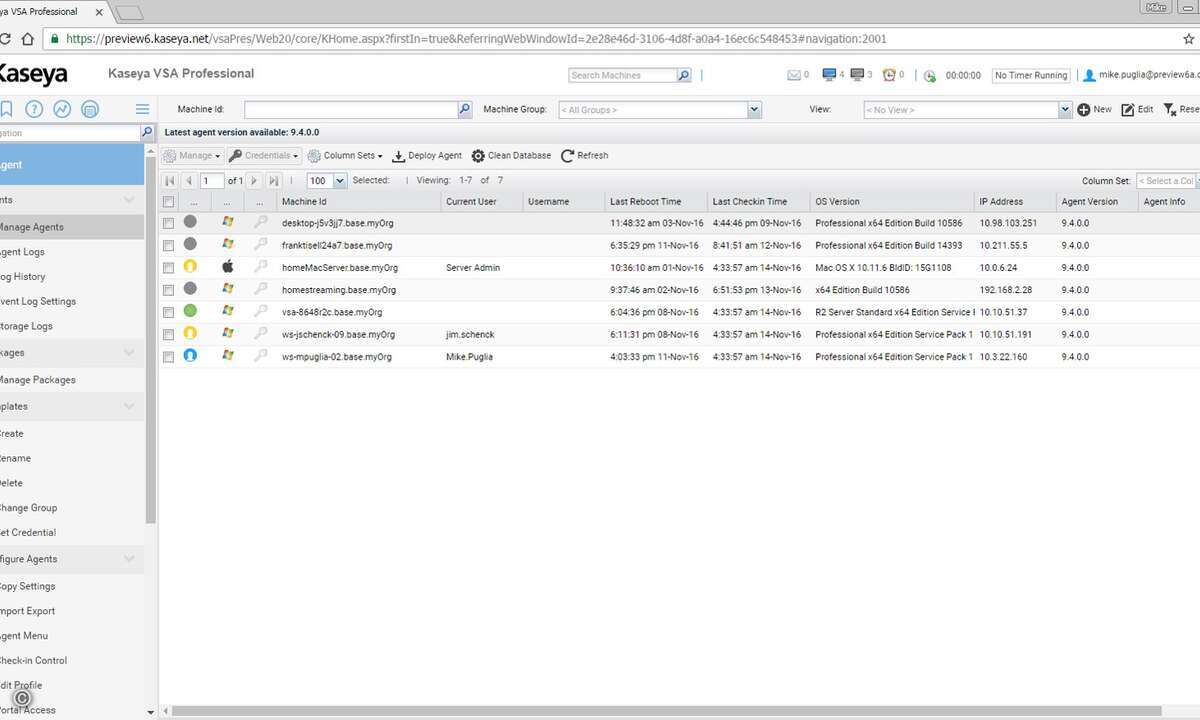
Task: Click No Timer Running button
Action: 1030,75
